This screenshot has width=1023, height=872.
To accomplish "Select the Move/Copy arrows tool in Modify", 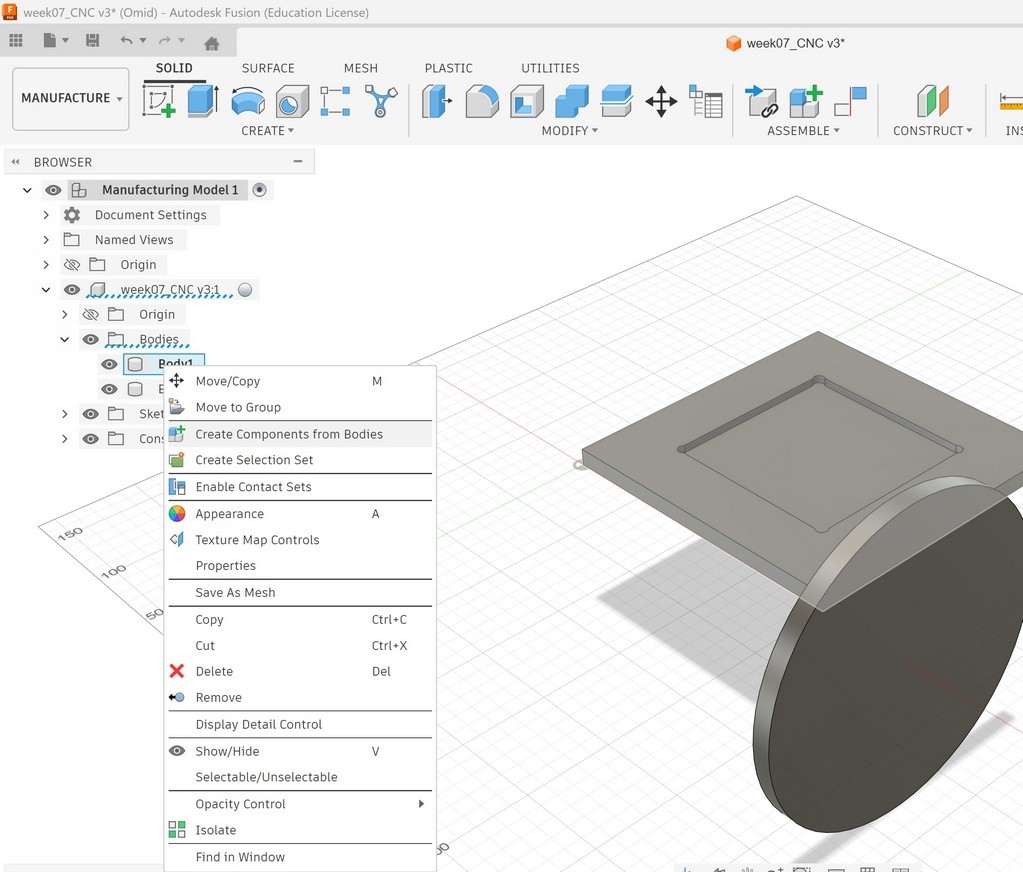I will pyautogui.click(x=660, y=100).
